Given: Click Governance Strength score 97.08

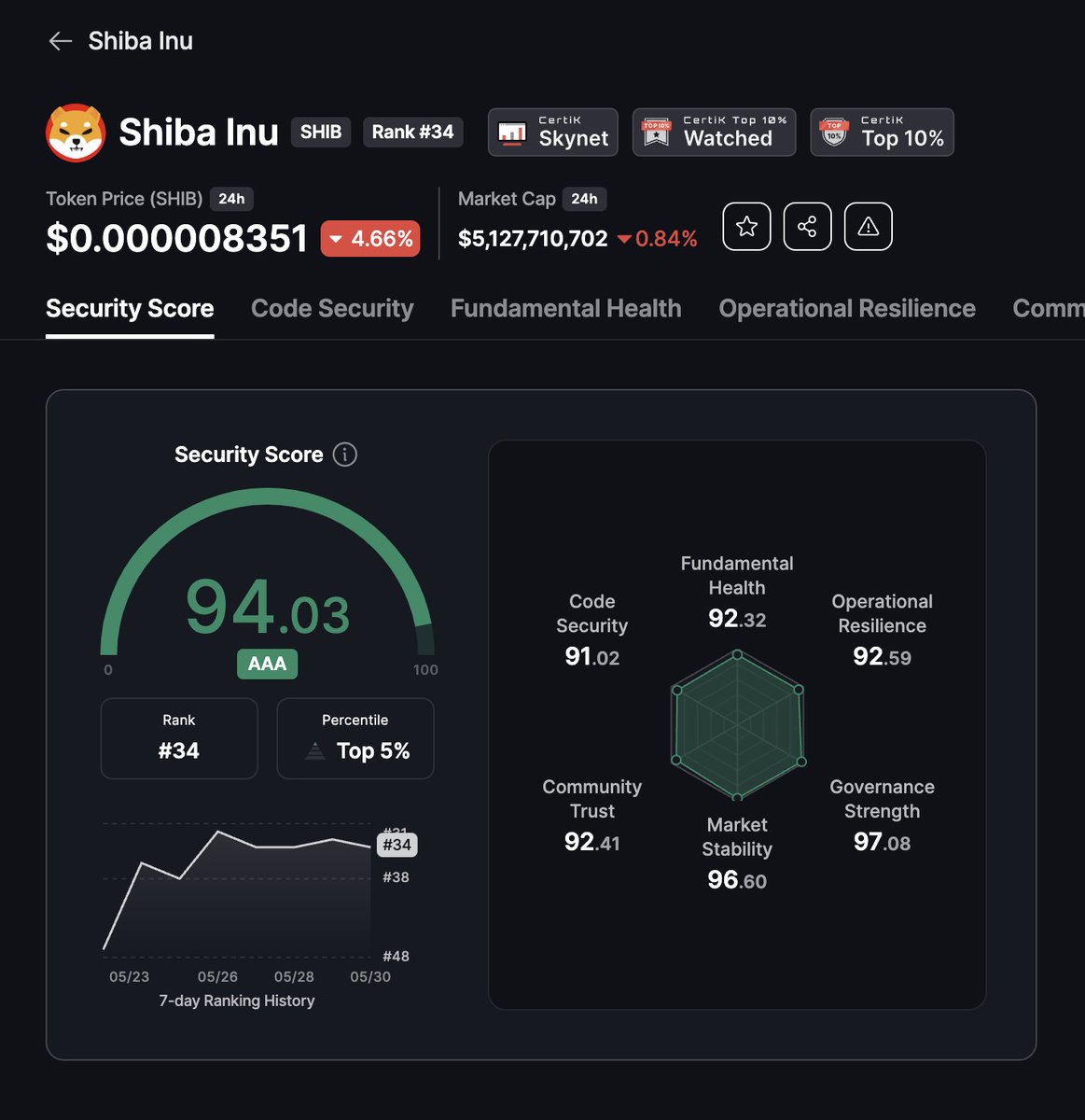Looking at the screenshot, I should click(883, 843).
